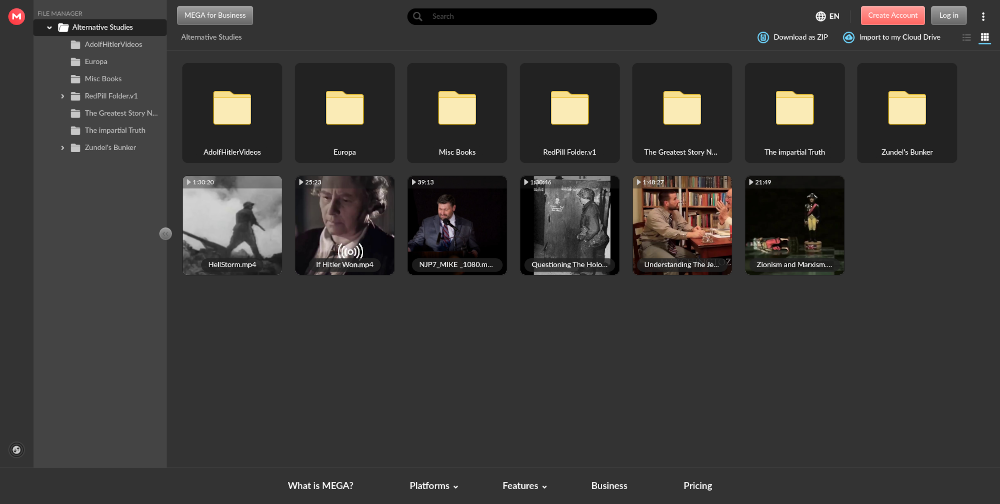Open The Greatest Story N... folder in grid
1000x504 pixels.
pyautogui.click(x=682, y=113)
